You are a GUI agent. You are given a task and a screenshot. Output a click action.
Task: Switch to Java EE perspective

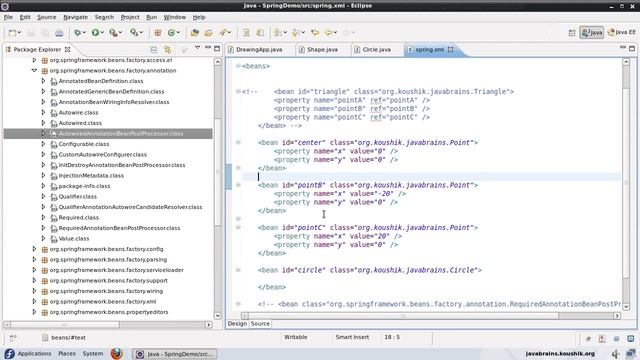[621, 33]
